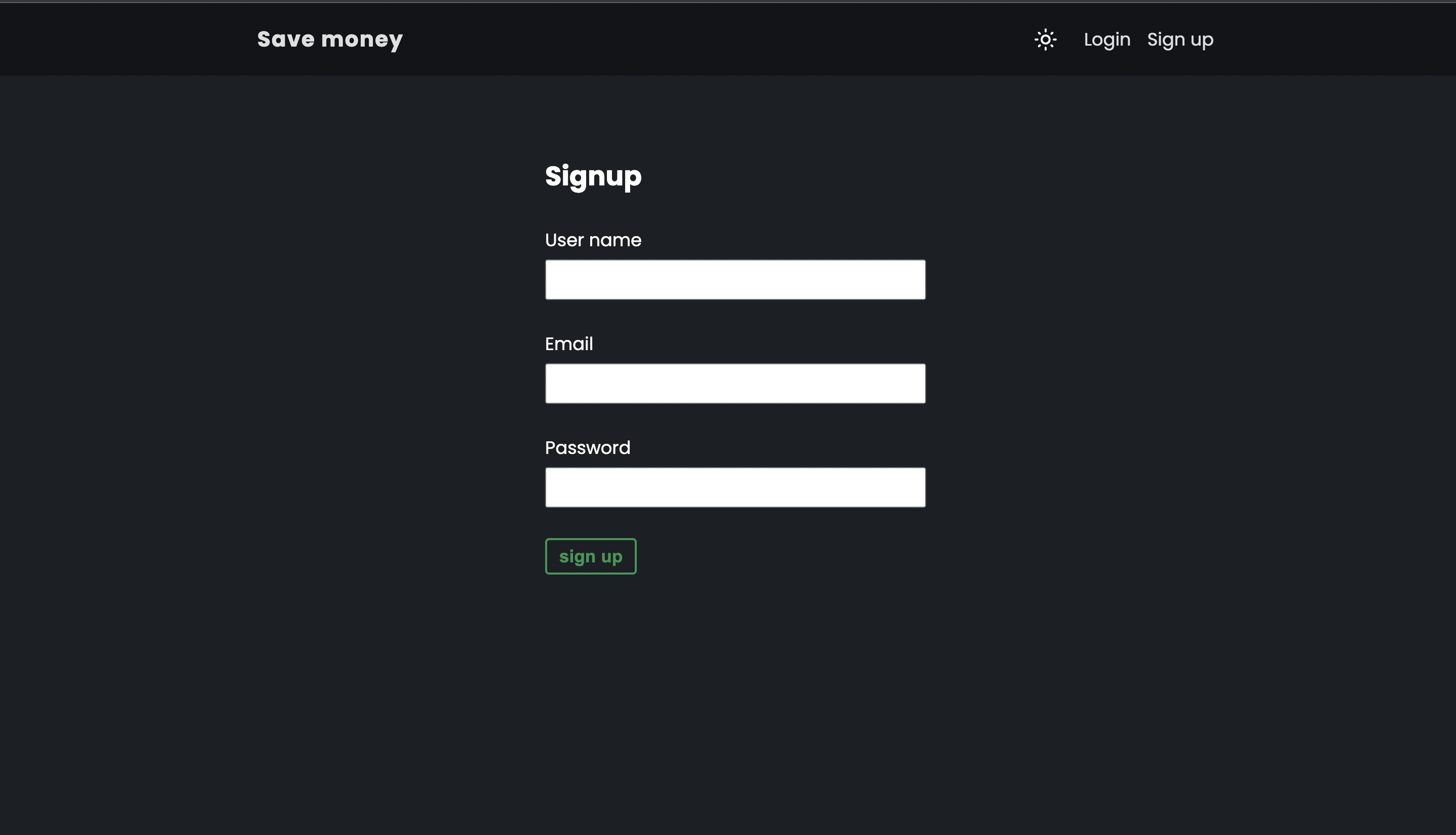Select the User name input field
The height and width of the screenshot is (835, 1456).
coord(735,280)
